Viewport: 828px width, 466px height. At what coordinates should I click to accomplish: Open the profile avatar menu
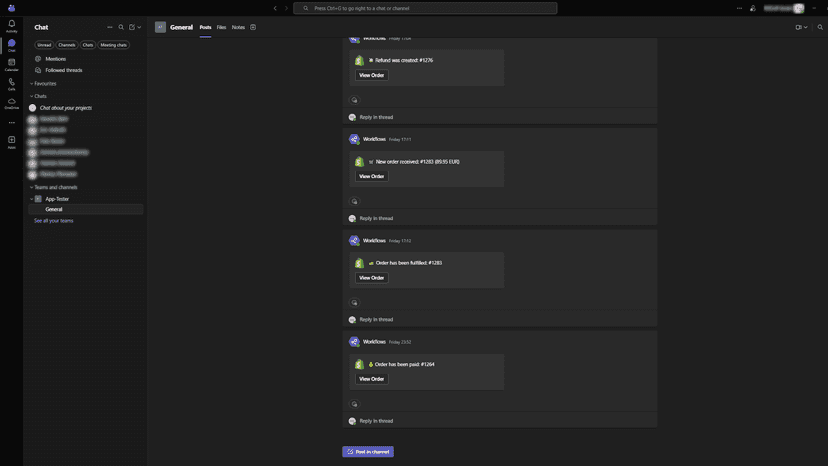(799, 8)
